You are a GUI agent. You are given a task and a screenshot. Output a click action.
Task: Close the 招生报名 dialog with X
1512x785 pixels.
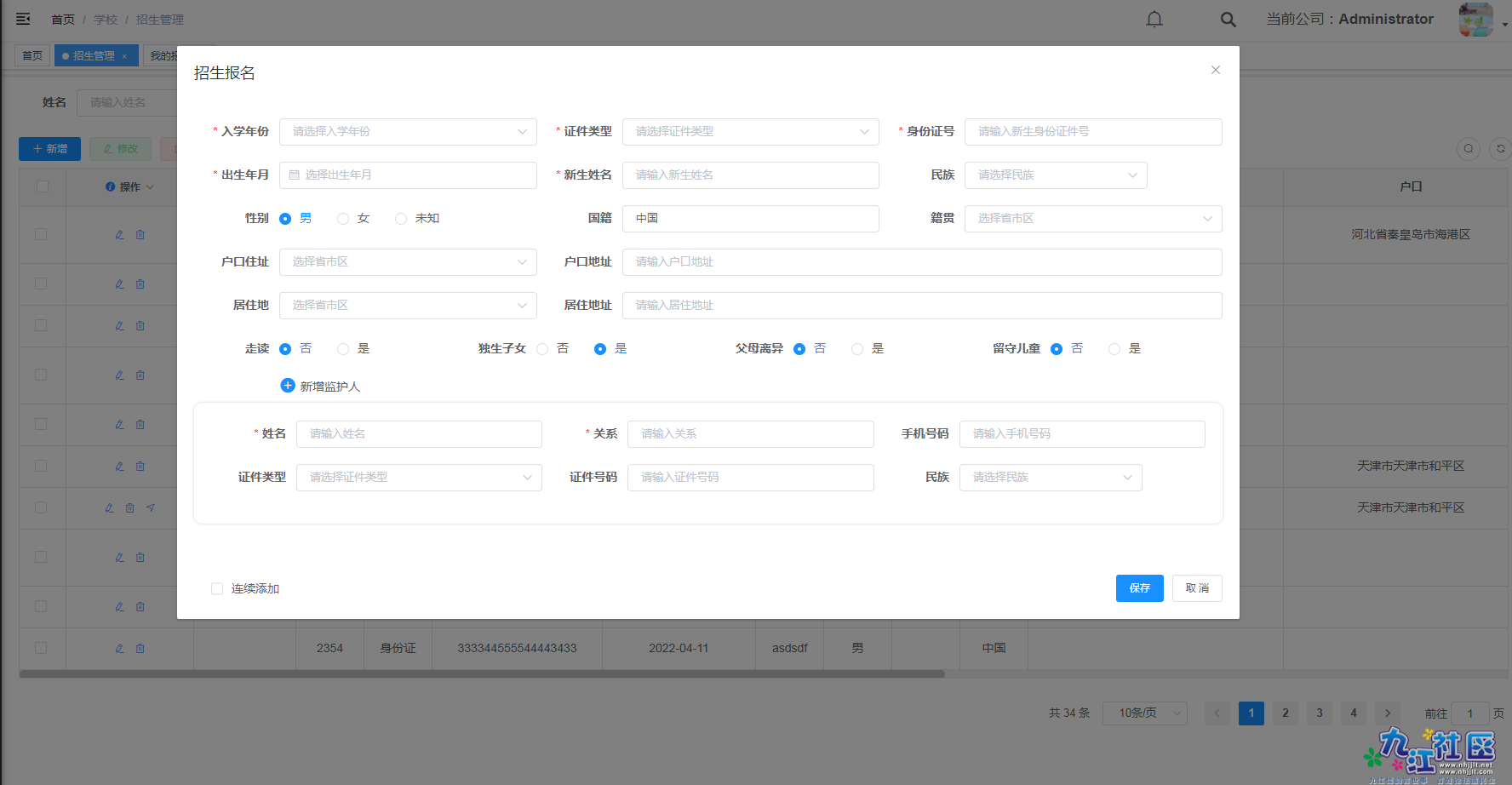1215,70
